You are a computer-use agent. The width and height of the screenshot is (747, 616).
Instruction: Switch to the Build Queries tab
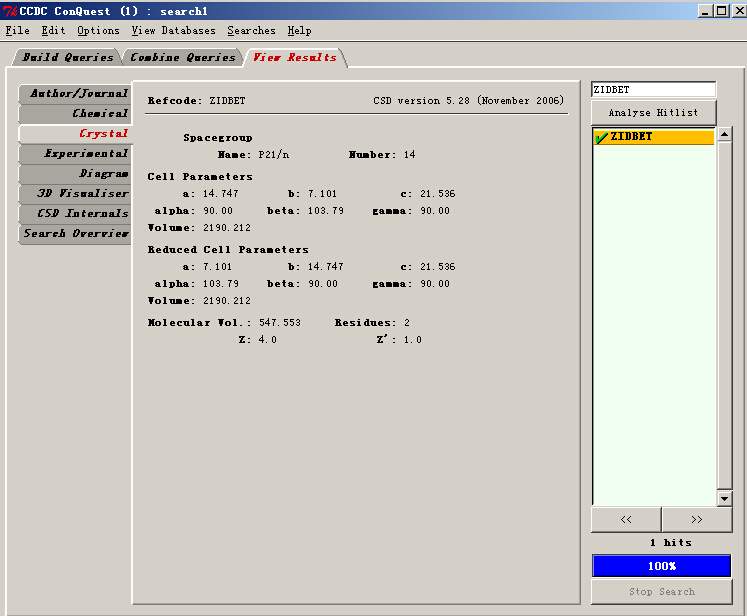(x=68, y=58)
